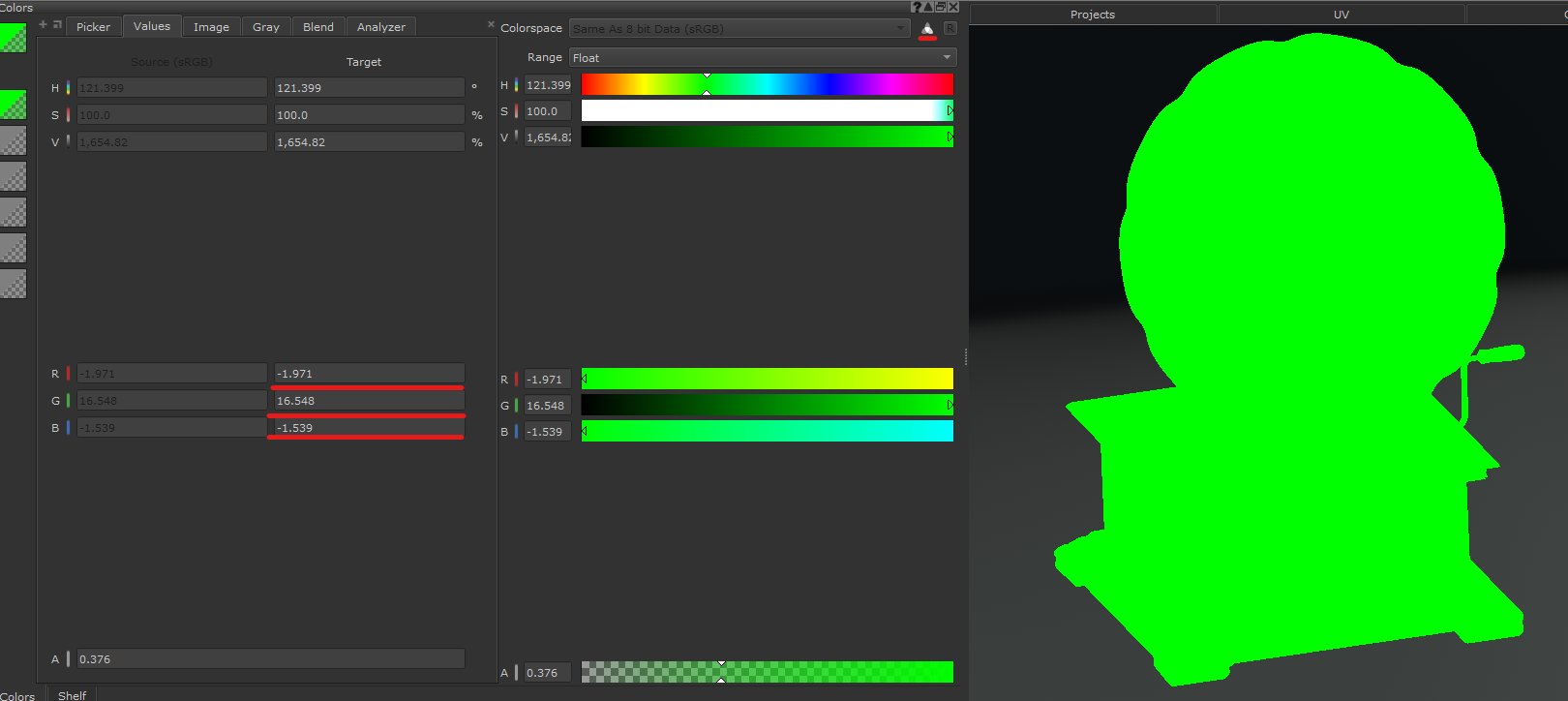Viewport: 1568px width, 701px height.
Task: Open the Analyzer tab
Action: [x=380, y=27]
